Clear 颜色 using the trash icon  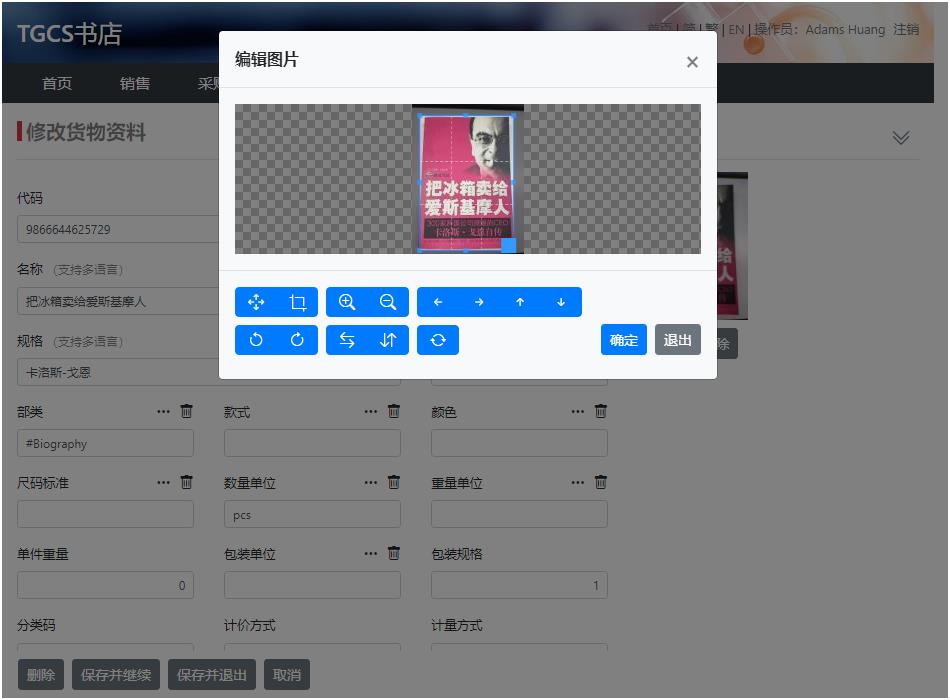tap(600, 411)
